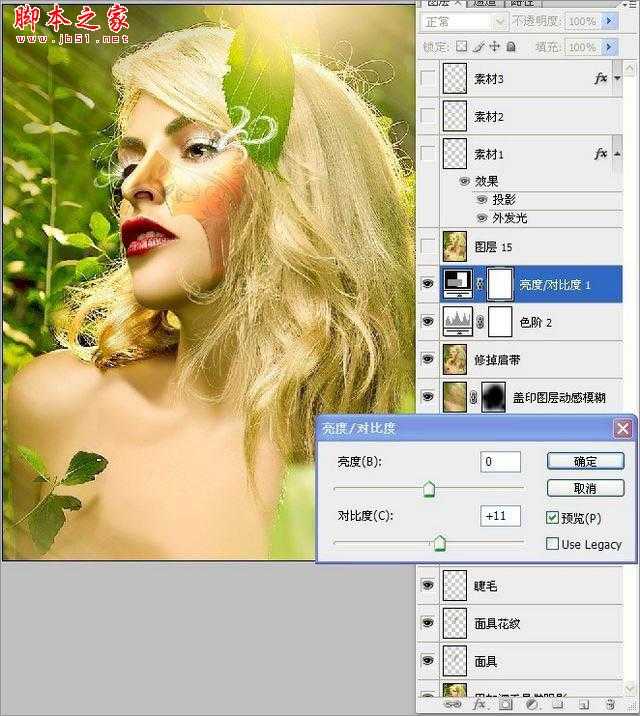This screenshot has width=640, height=716.
Task: Click the 对比度 contrast slider handle
Action: pyautogui.click(x=440, y=543)
